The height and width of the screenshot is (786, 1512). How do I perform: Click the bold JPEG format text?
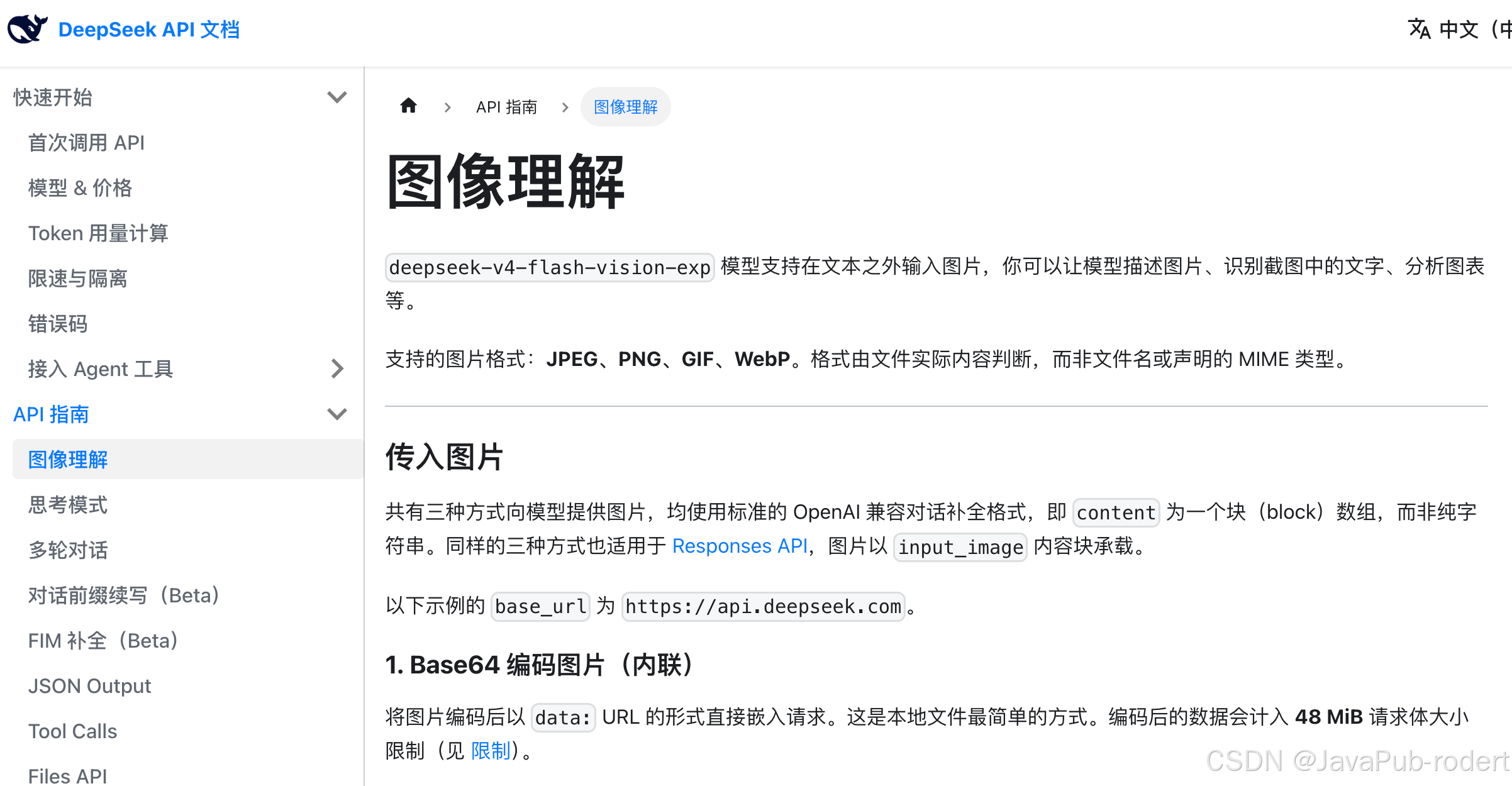pos(572,359)
